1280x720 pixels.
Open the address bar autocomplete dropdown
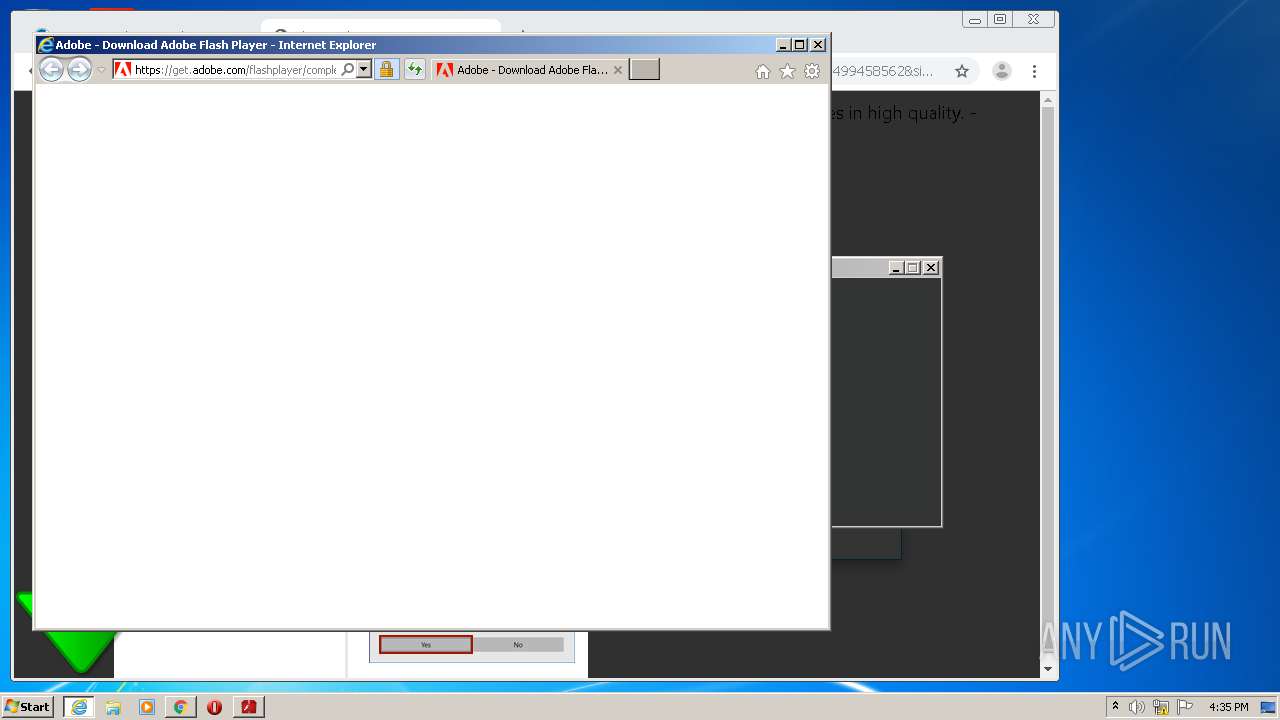(x=364, y=70)
